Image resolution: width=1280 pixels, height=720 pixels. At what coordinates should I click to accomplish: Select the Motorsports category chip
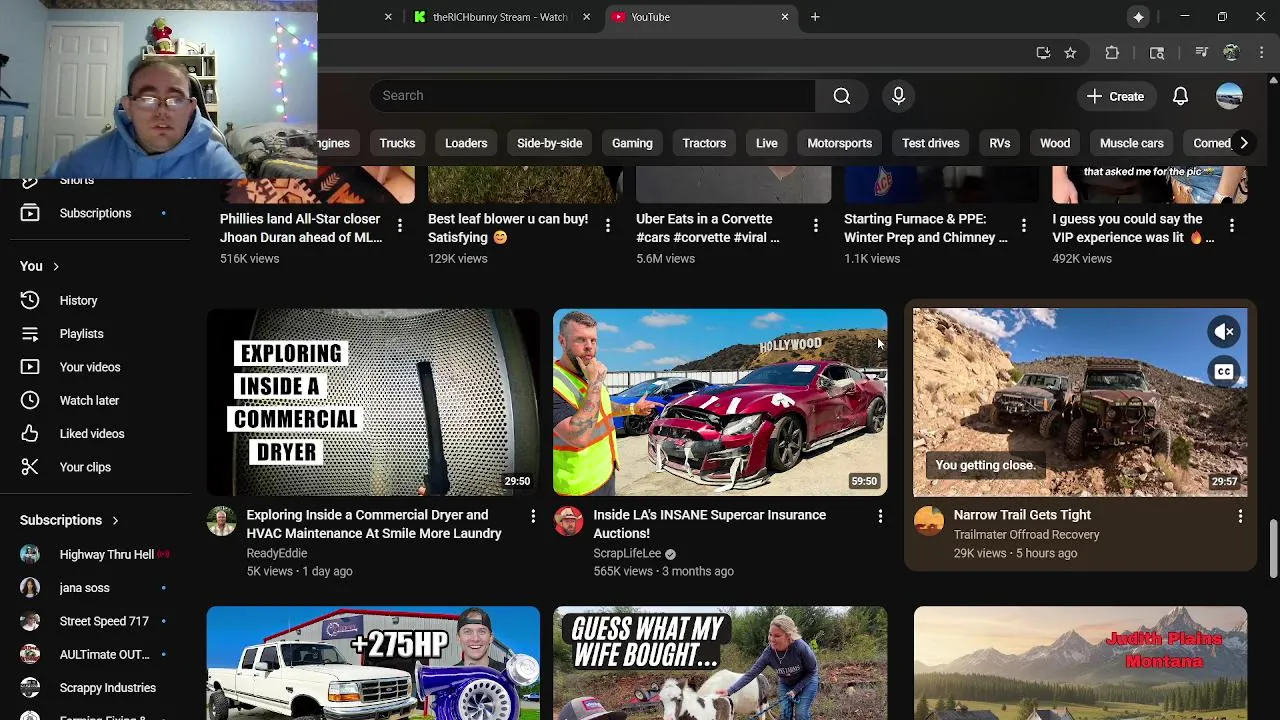(x=840, y=143)
